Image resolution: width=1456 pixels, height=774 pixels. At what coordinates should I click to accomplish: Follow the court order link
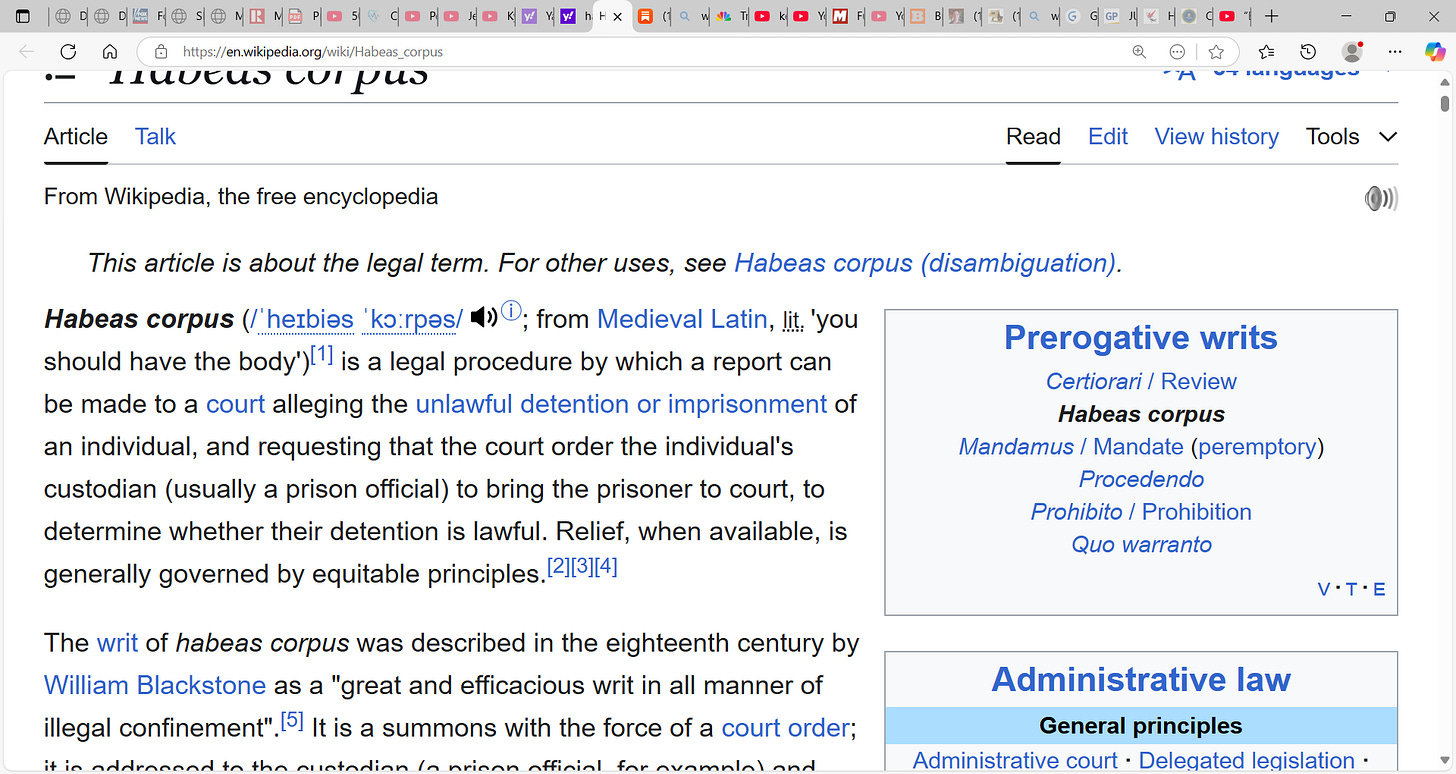[x=786, y=728]
